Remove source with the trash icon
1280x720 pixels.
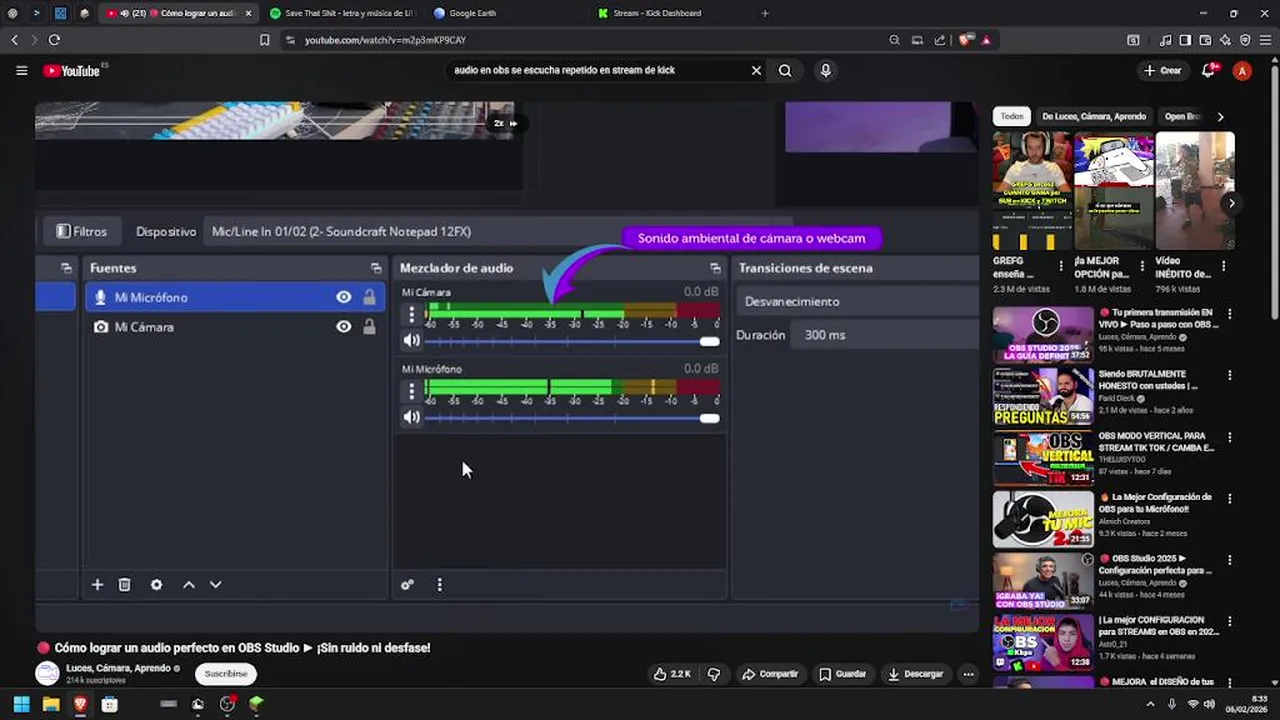click(125, 584)
